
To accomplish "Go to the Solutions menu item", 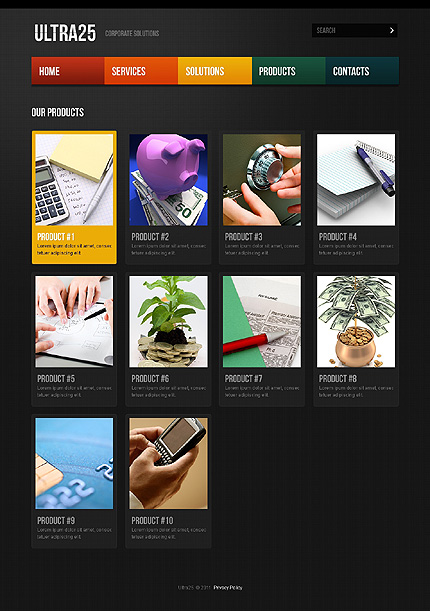I will click(215, 71).
